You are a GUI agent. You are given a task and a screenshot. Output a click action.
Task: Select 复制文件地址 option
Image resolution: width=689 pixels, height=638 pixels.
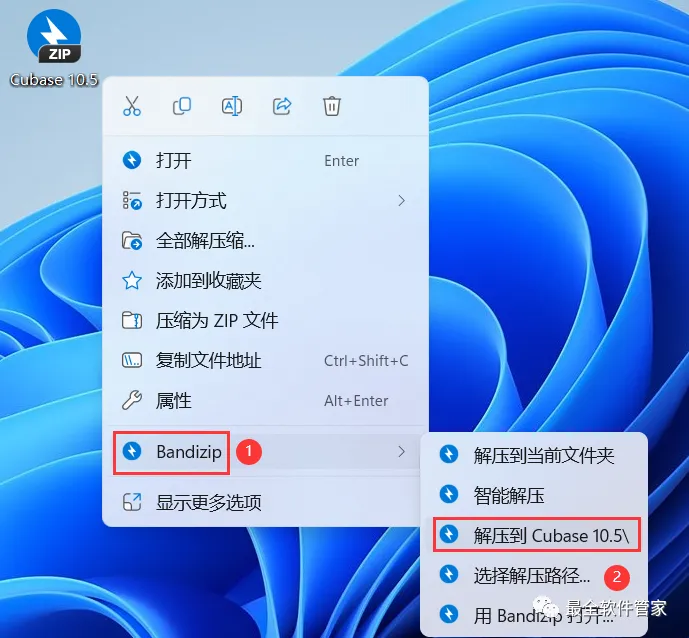[x=265, y=360]
